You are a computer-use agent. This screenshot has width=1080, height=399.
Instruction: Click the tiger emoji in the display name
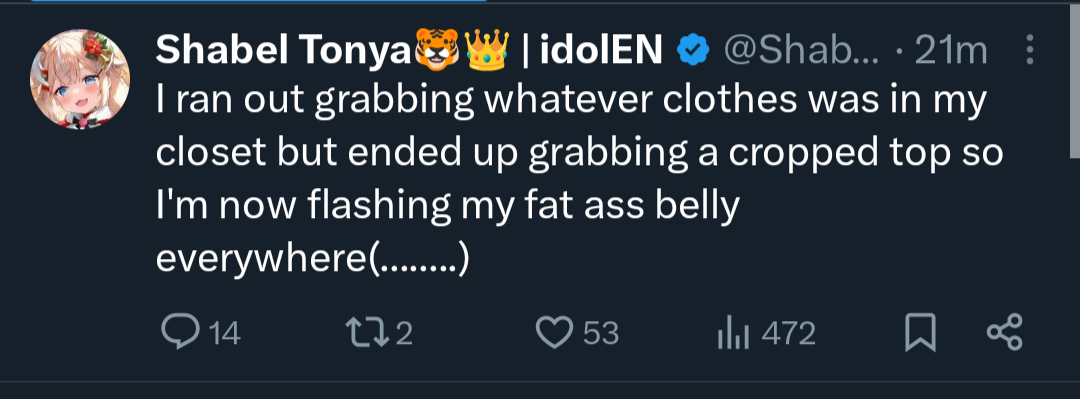[x=437, y=48]
